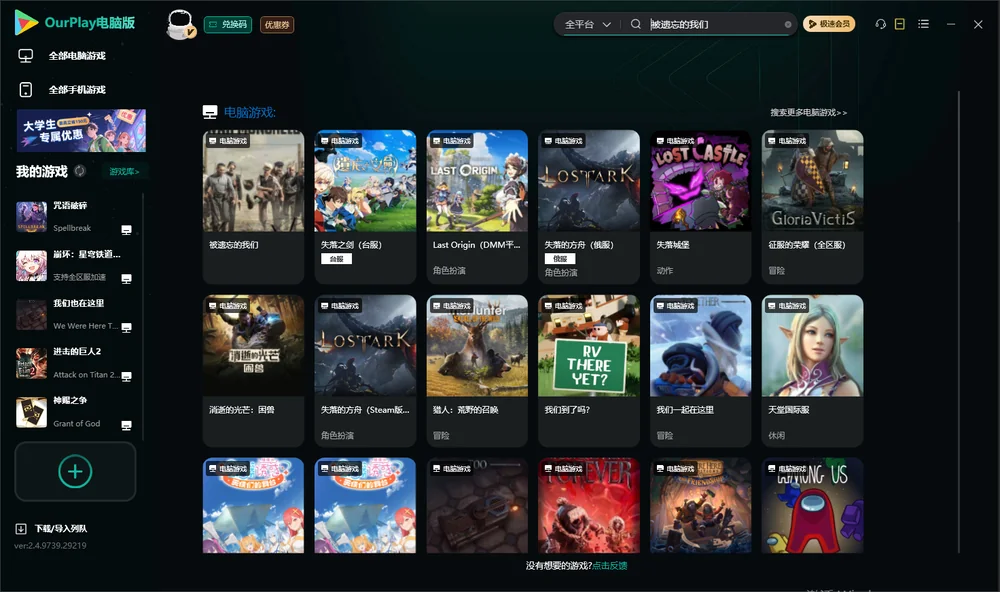Click the search magnifier icon
Screen dimensions: 1000x592
635,24
